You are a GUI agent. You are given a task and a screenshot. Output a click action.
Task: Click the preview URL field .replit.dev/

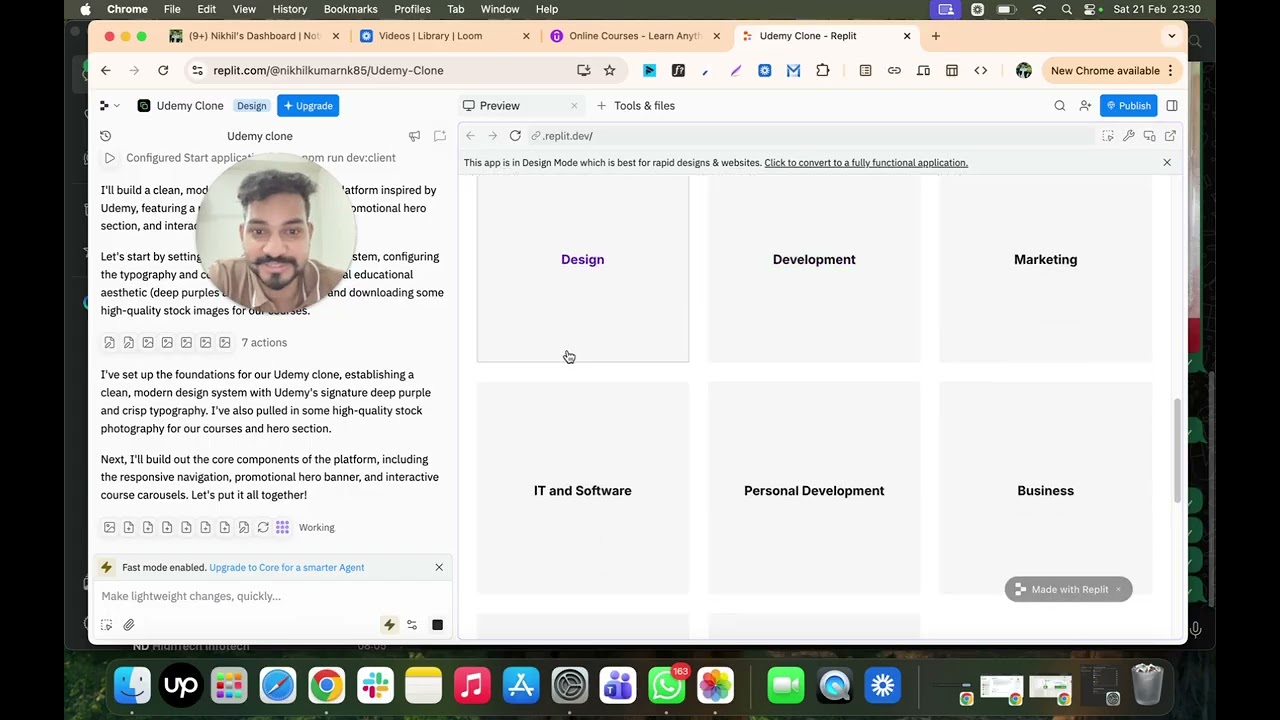coord(810,136)
